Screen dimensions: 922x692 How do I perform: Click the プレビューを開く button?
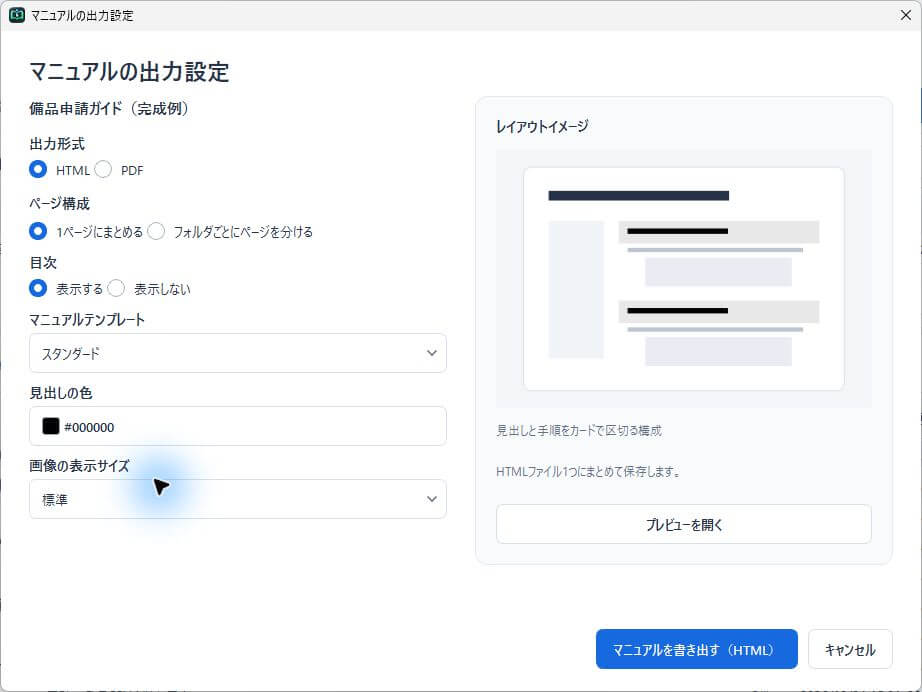[683, 524]
